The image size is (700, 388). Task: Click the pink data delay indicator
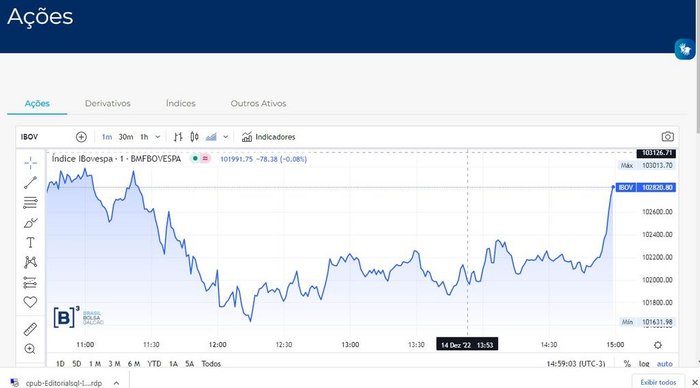click(x=205, y=158)
